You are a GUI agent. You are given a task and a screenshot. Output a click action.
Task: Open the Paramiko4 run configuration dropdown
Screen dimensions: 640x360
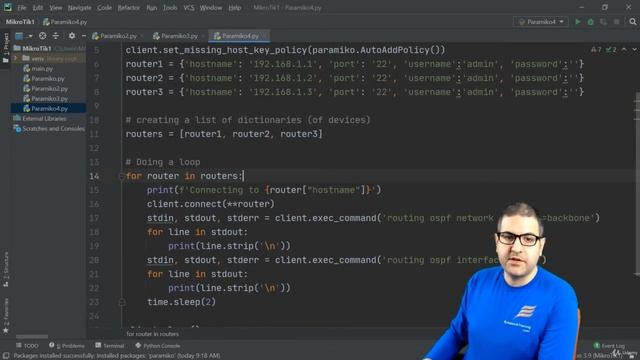point(541,22)
